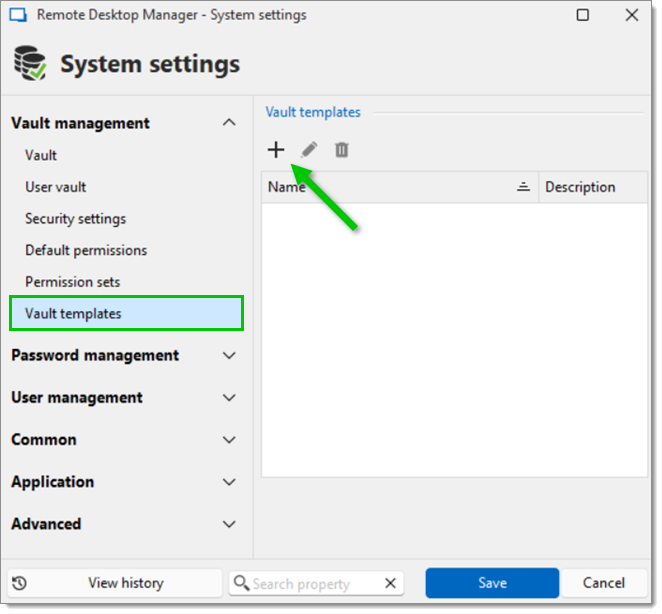Viewport: 662px width, 614px height.
Task: Open the Security settings page
Action: point(76,219)
